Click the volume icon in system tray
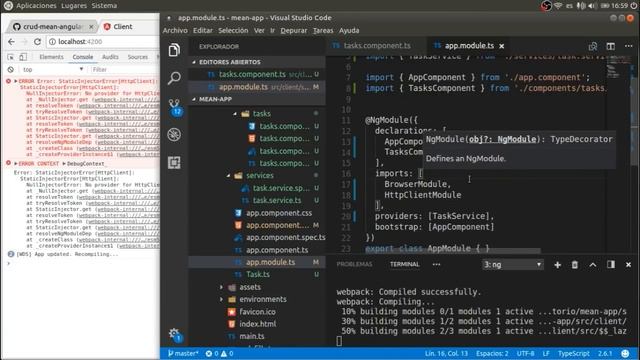640x360 pixels. (x=592, y=6)
